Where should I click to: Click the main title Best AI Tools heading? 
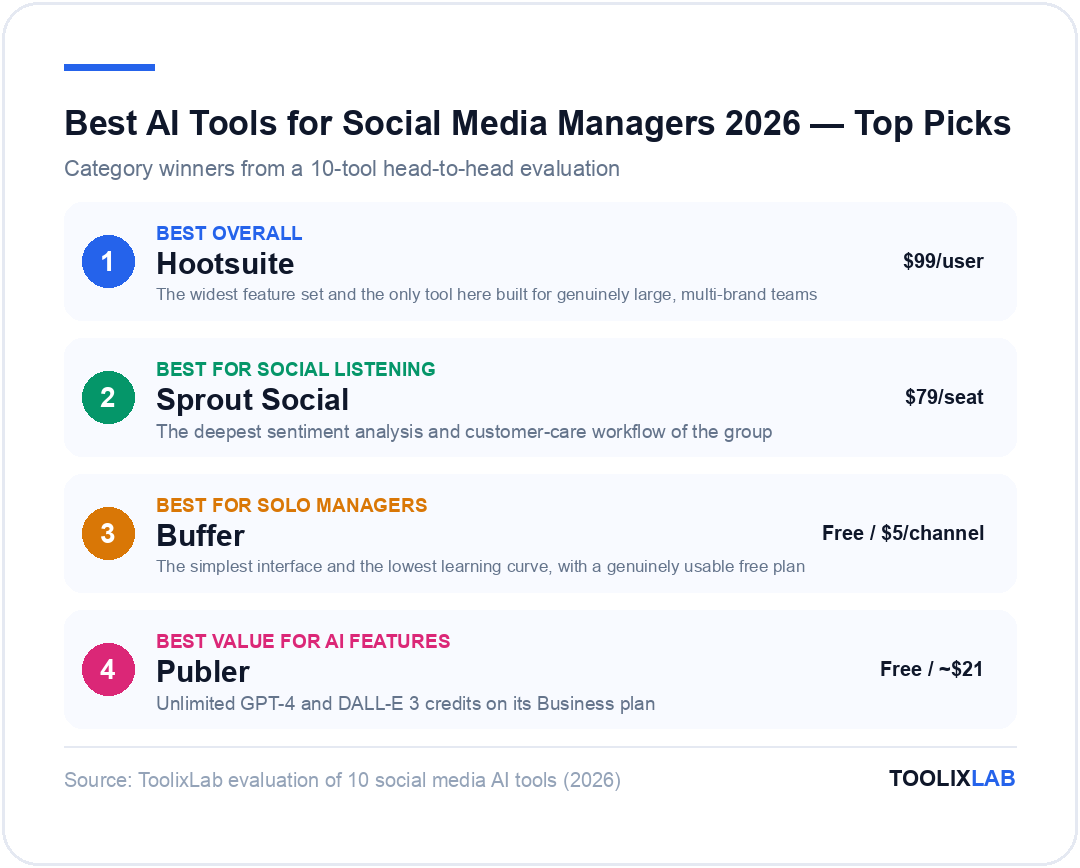coord(537,123)
